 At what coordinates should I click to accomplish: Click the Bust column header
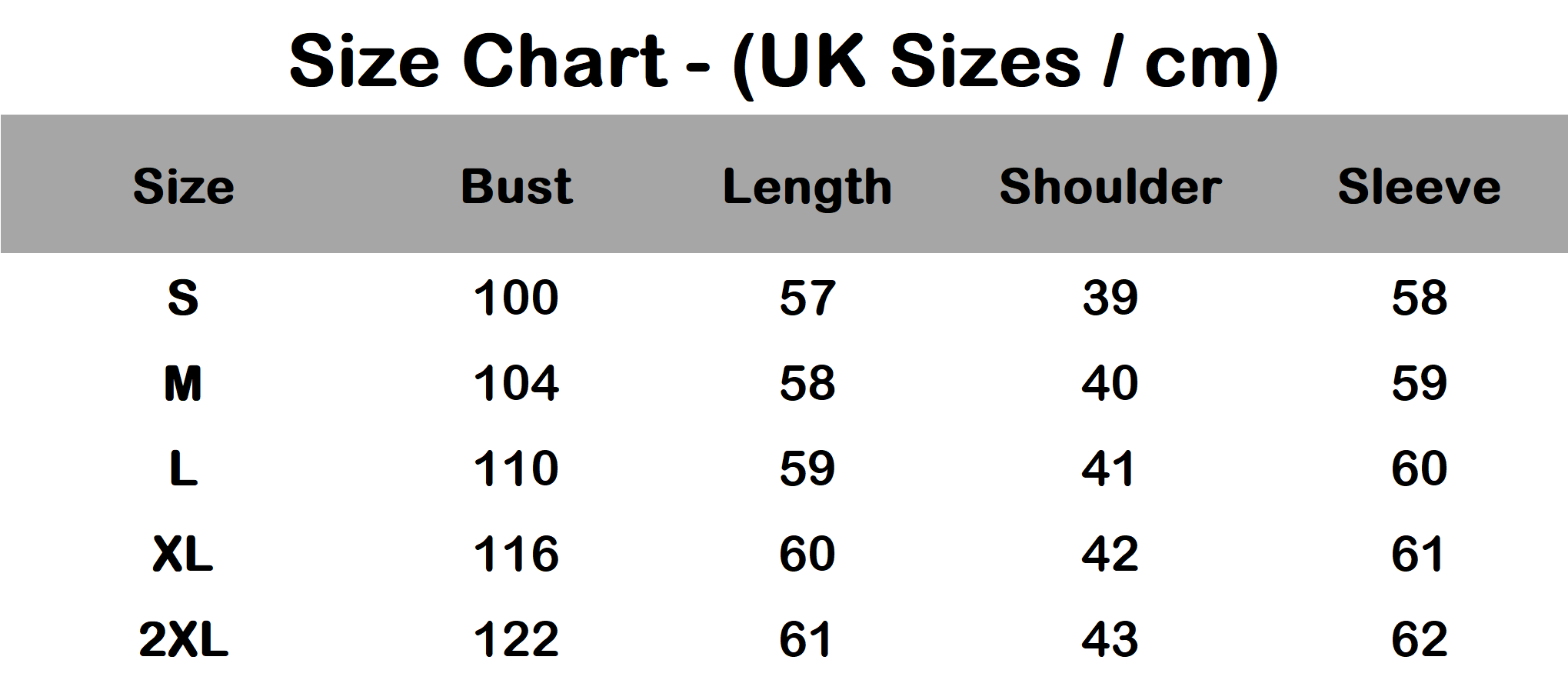[516, 186]
